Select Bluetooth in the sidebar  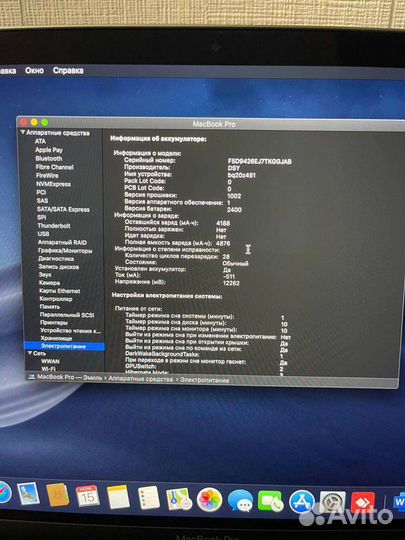pyautogui.click(x=49, y=158)
